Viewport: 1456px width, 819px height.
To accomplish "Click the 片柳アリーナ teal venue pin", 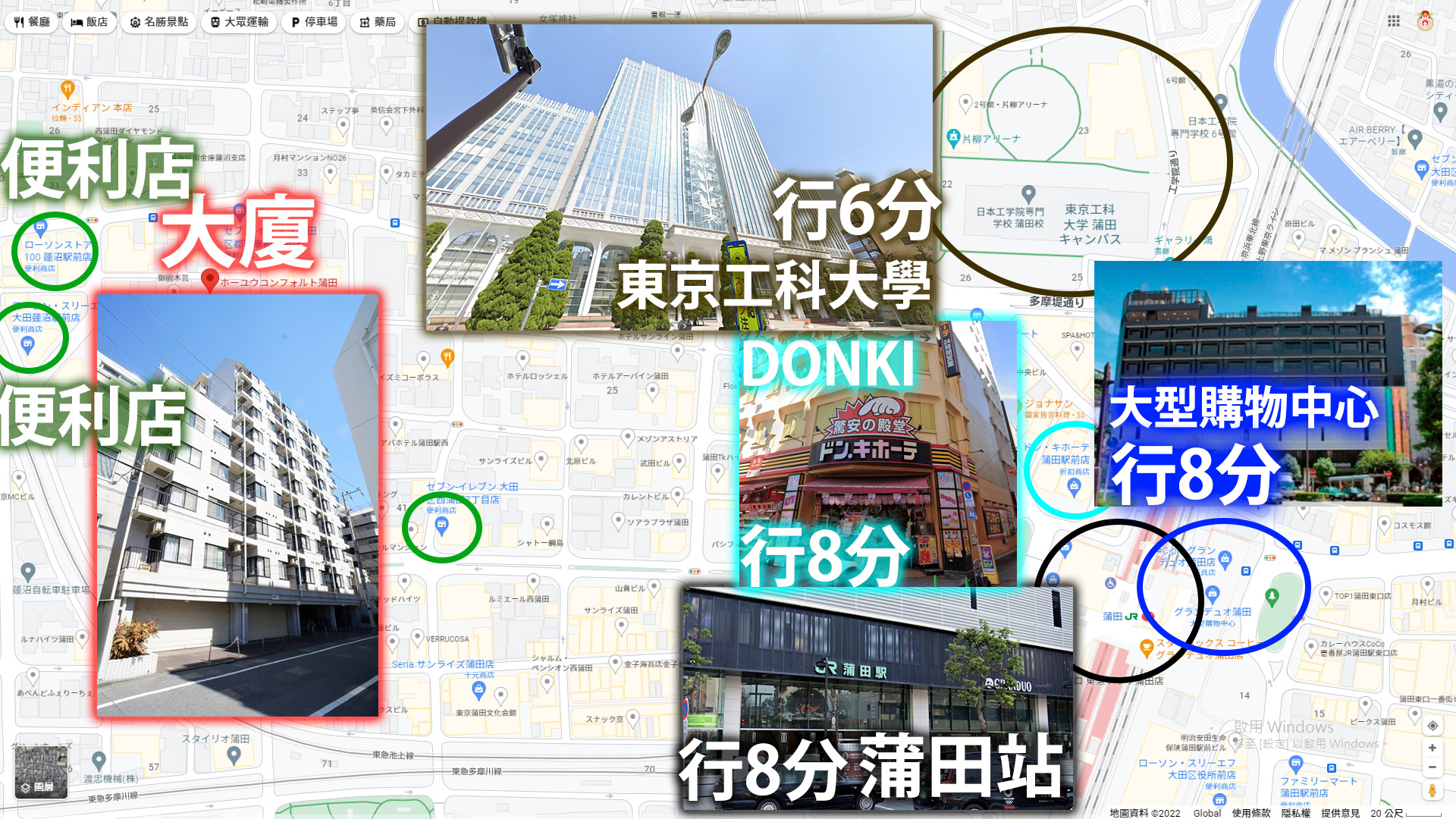I will click(954, 138).
